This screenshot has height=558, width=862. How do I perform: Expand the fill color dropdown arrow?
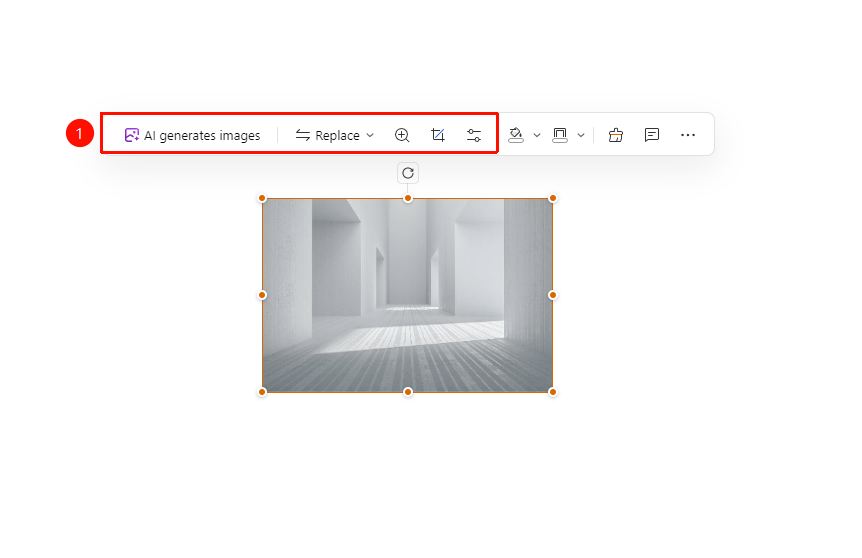pos(537,135)
